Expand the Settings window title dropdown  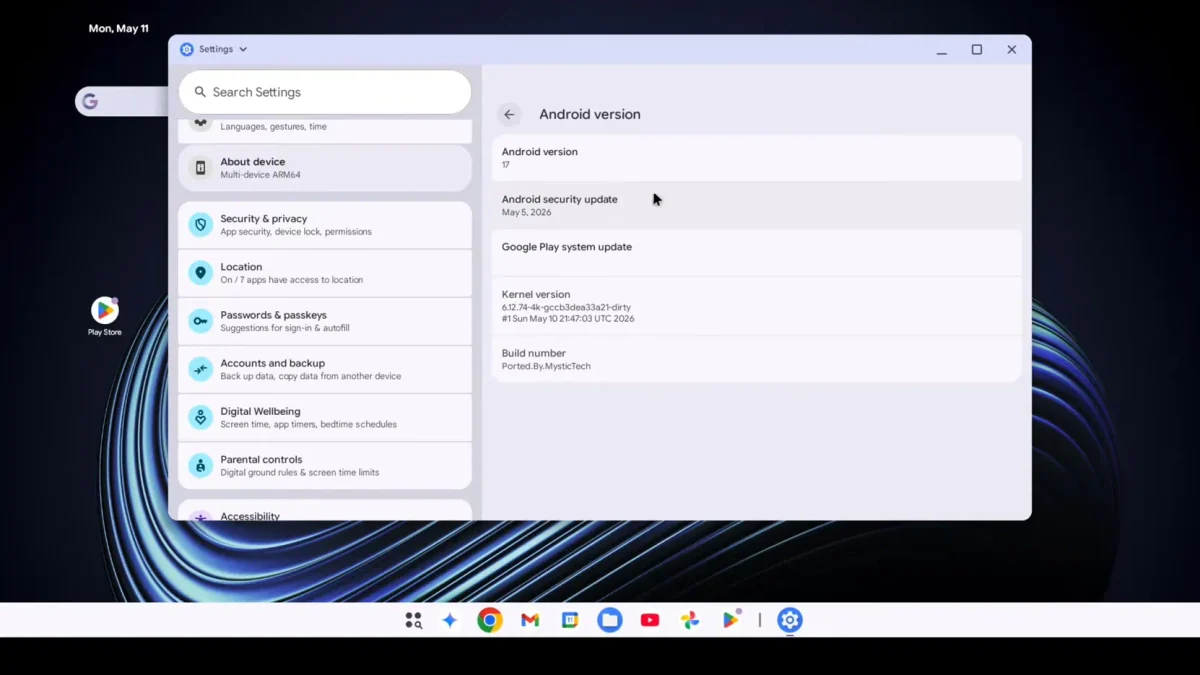tap(243, 49)
